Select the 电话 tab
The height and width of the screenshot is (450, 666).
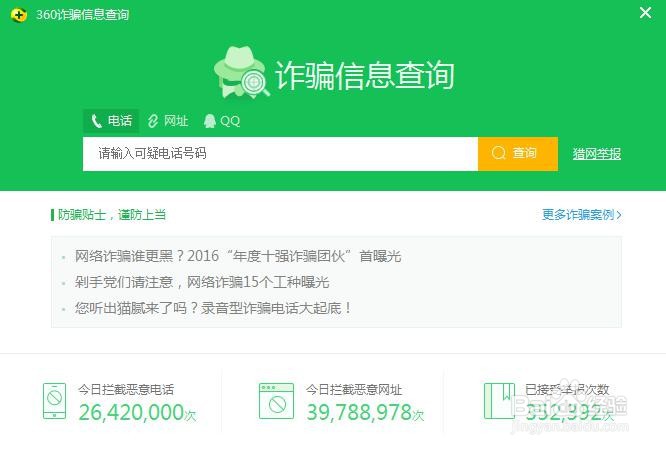[x=111, y=121]
